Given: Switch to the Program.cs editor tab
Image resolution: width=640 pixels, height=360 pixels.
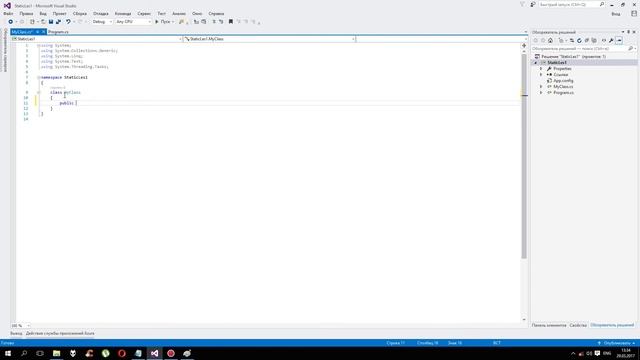Looking at the screenshot, I should click(58, 32).
